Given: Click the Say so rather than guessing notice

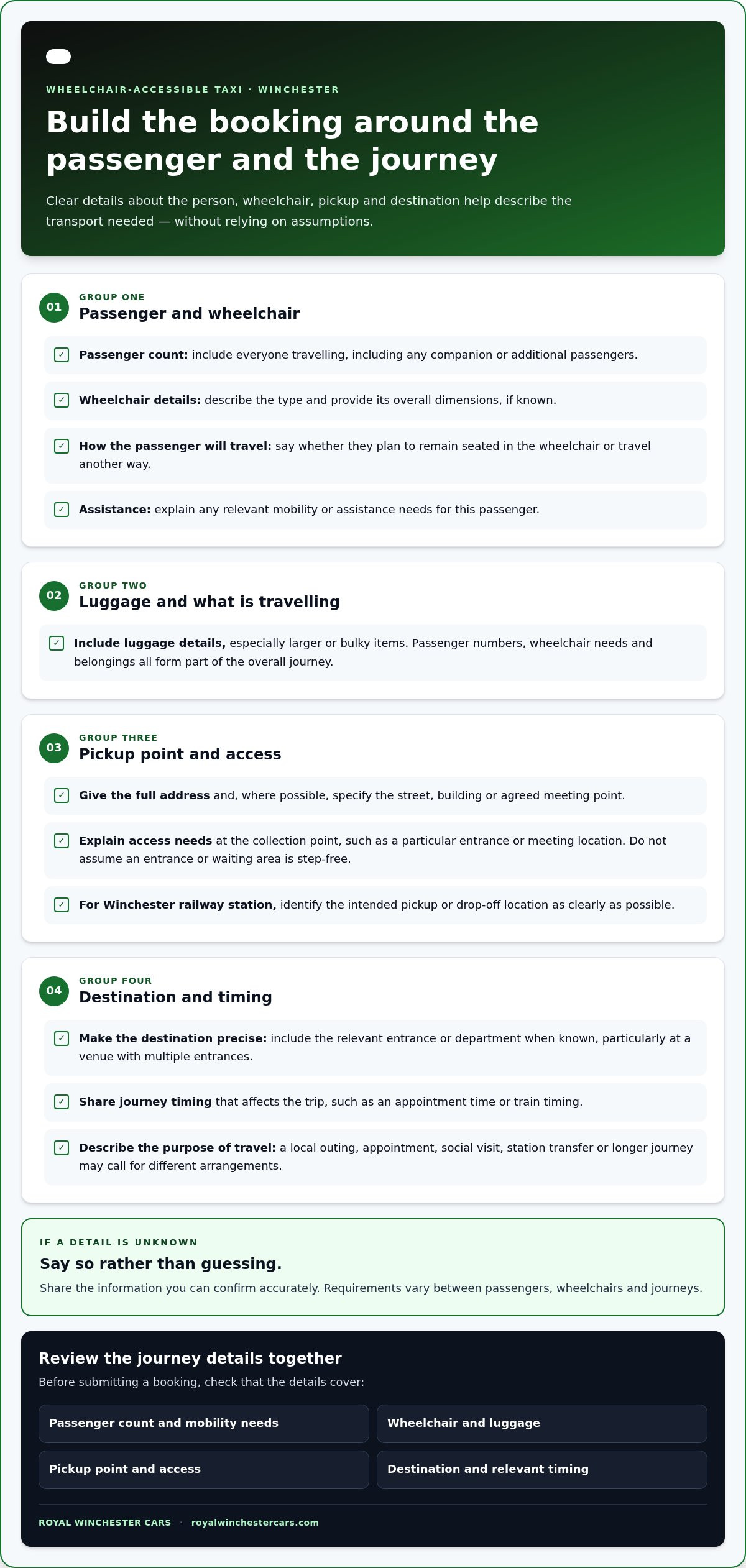Looking at the screenshot, I should (373, 1267).
